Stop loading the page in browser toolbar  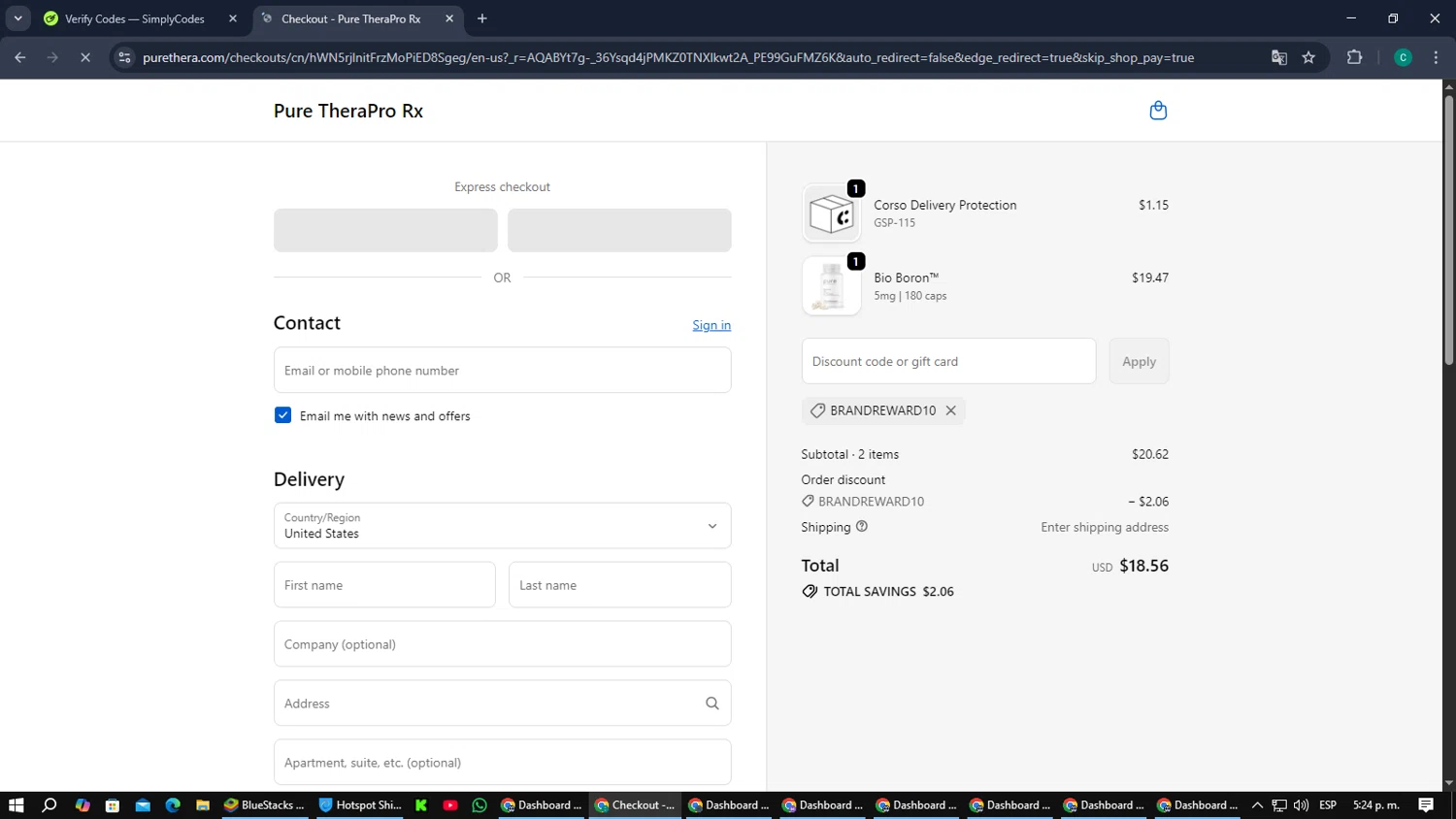click(x=85, y=57)
